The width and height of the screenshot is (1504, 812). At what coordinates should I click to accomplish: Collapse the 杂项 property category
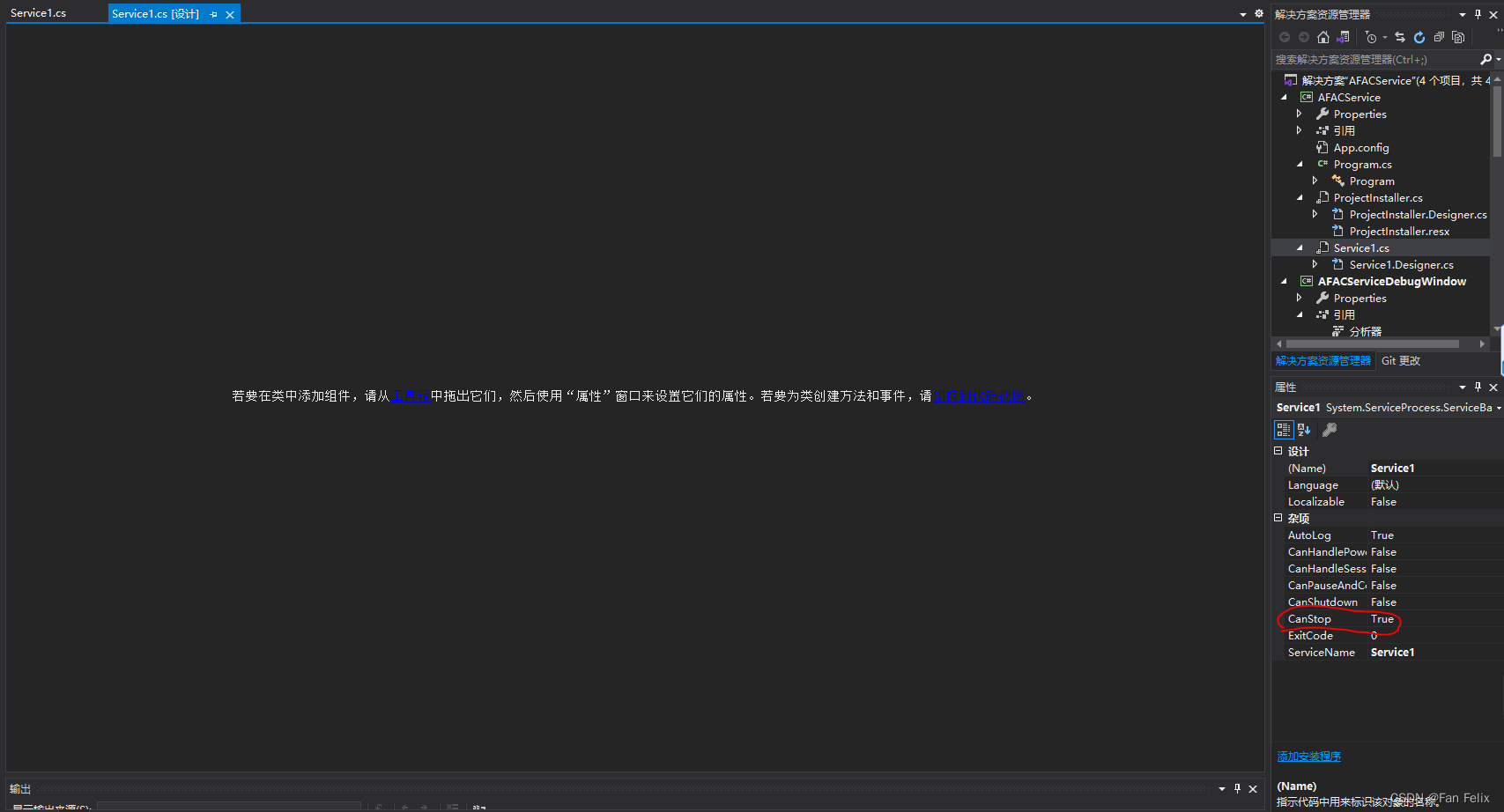[x=1278, y=518]
